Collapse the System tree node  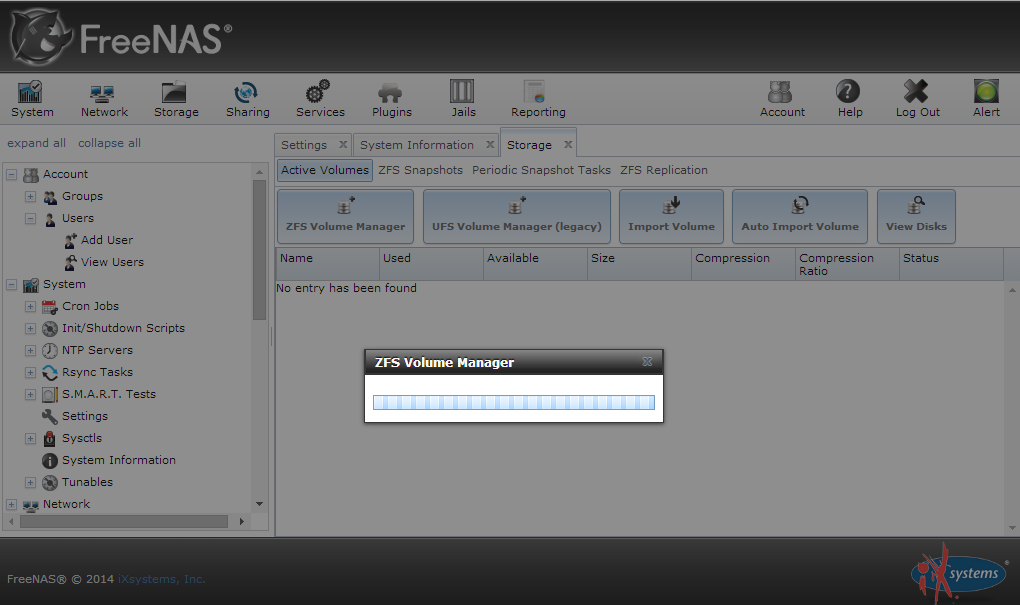(12, 284)
